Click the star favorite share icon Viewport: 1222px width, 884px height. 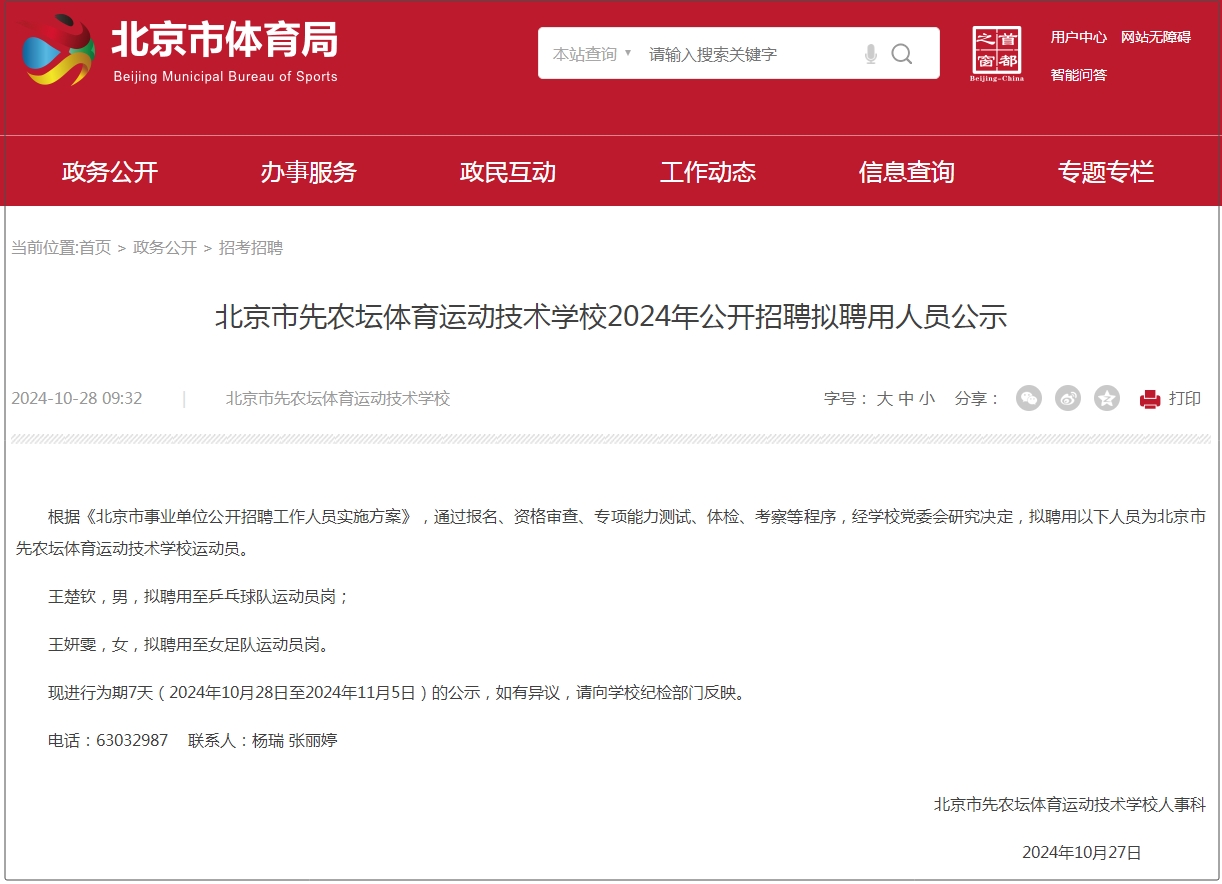coord(1107,398)
